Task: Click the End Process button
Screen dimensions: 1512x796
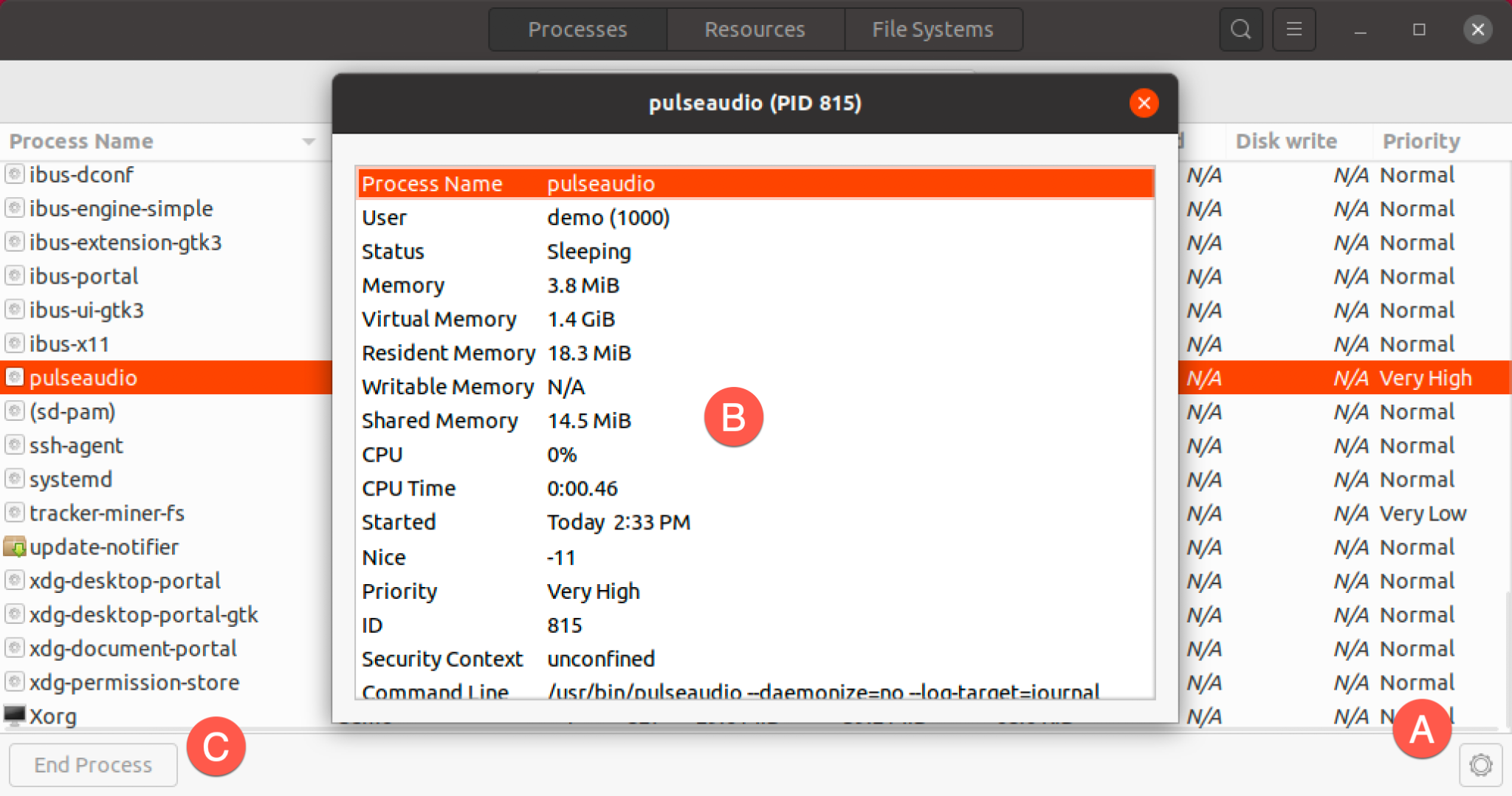Action: 93,765
